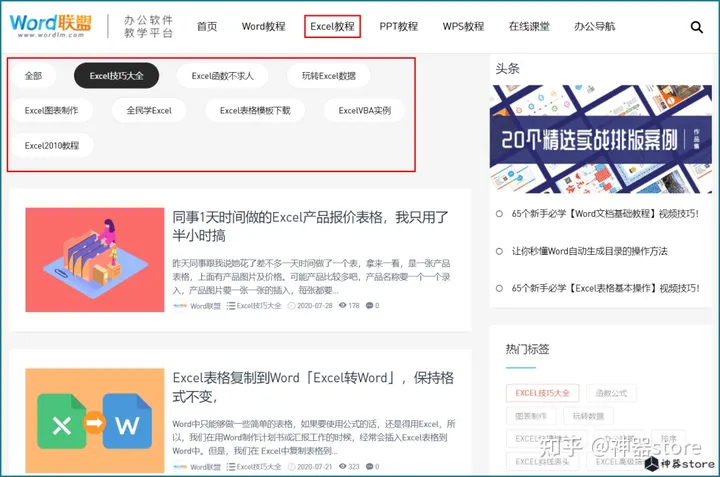The image size is (720, 477).
Task: Click the bullet circle before 65个新手必学 Word文档基础教程
Action: 499,213
